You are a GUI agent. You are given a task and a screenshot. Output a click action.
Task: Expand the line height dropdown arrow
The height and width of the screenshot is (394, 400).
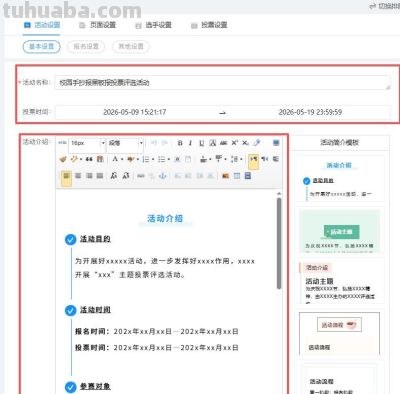(241, 160)
